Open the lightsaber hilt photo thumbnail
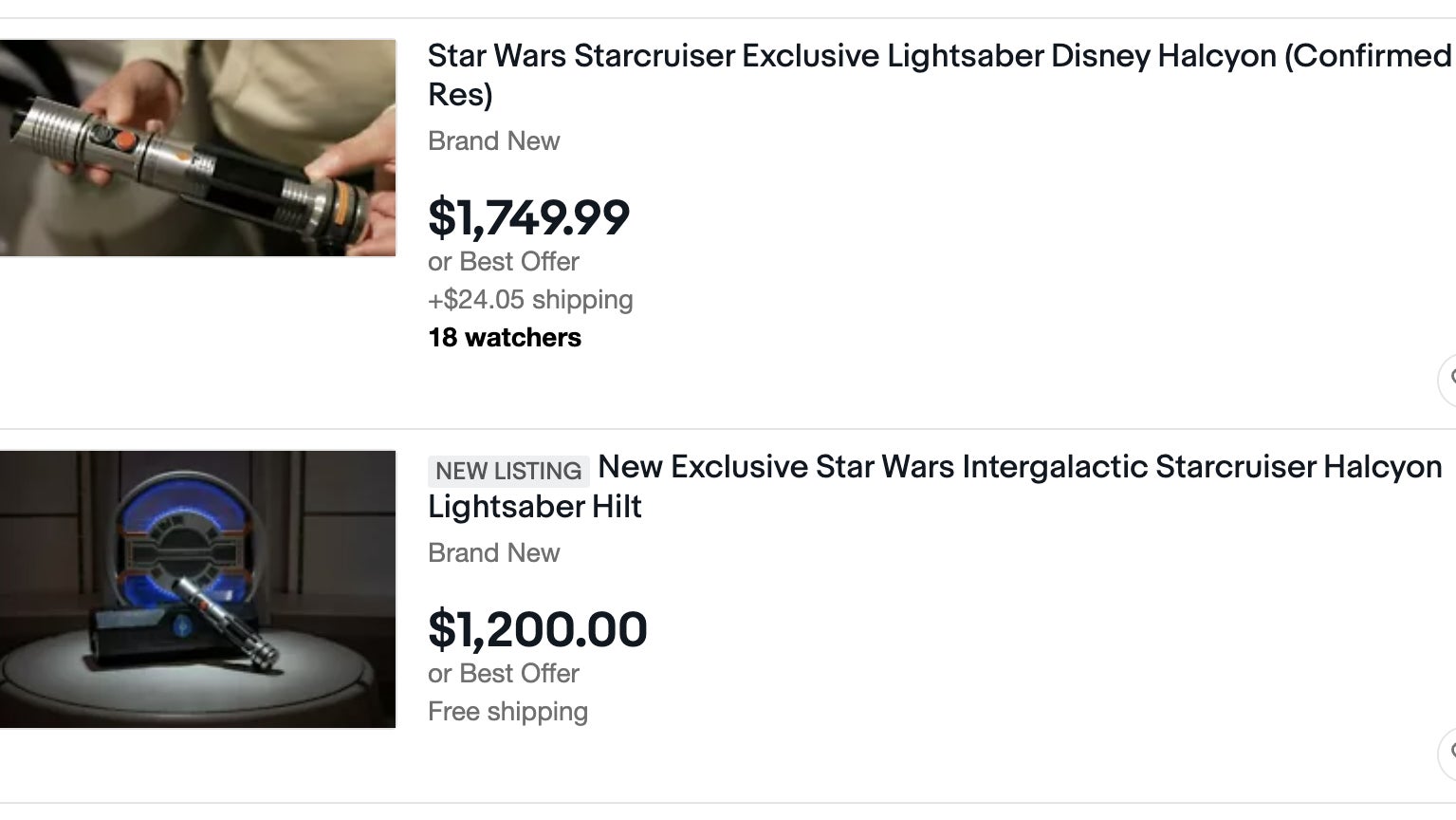Screen dimensions: 1456x820 (198, 587)
